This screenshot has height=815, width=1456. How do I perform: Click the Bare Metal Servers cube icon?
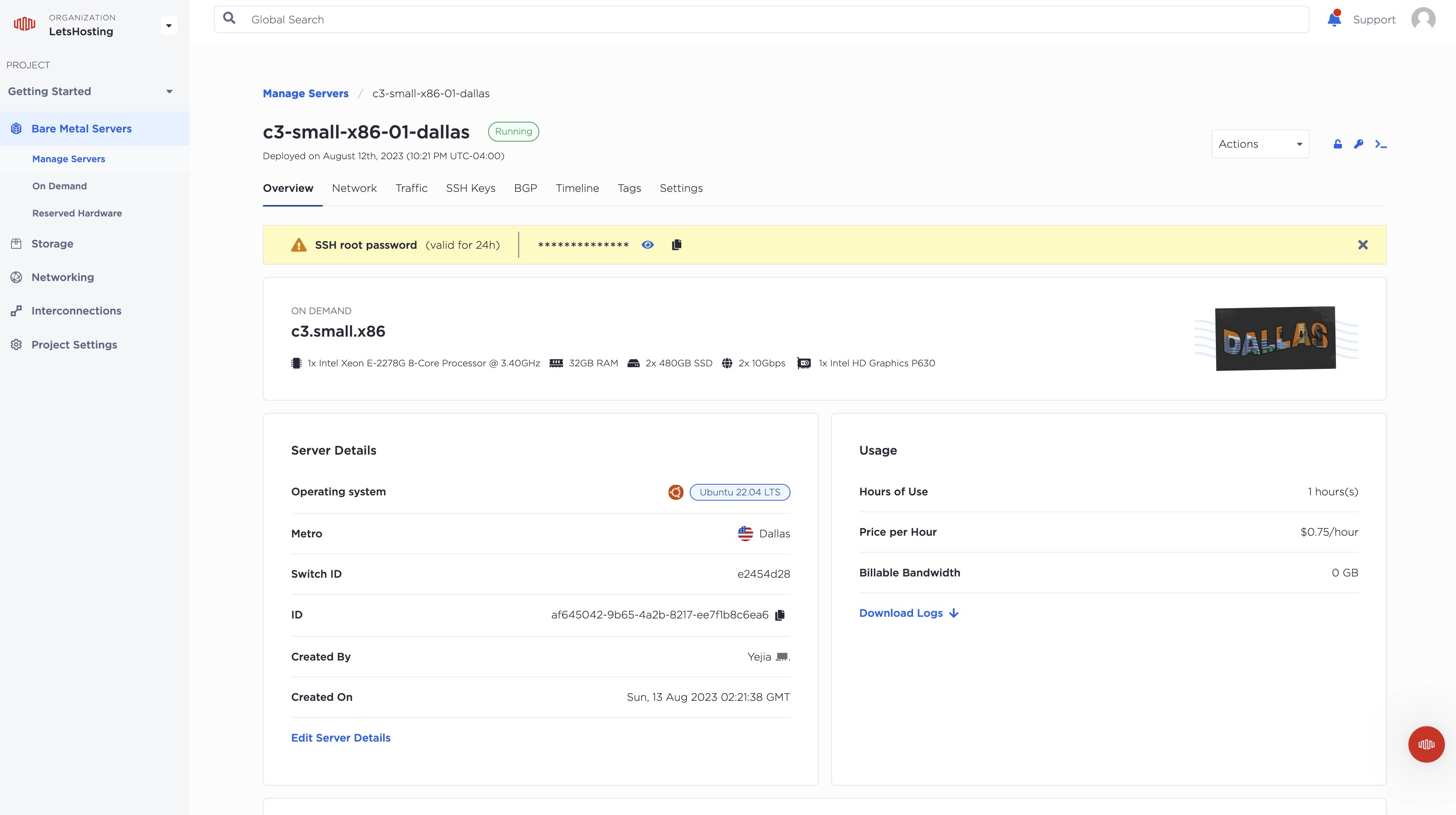(17, 128)
